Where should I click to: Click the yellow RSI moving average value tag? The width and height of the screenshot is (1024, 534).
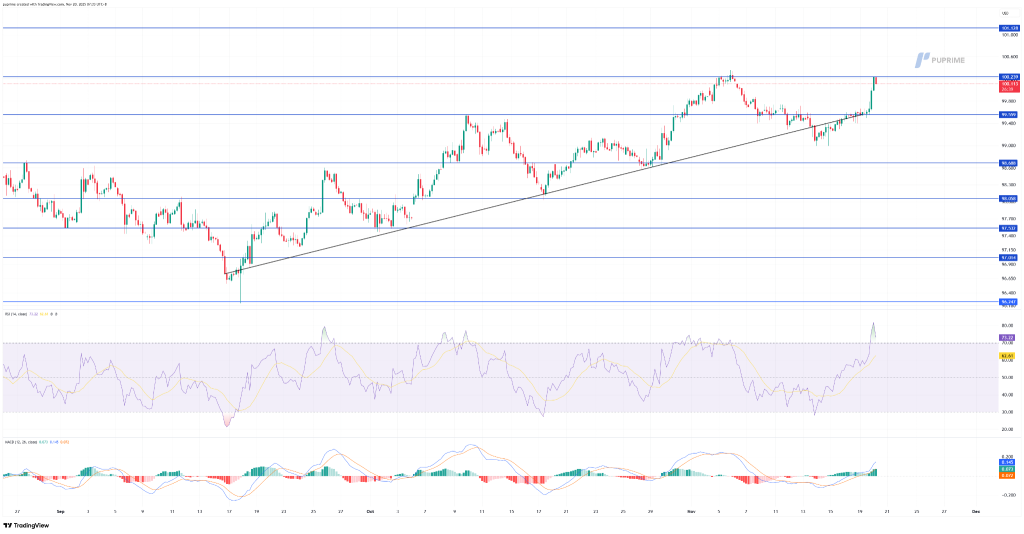1009,355
